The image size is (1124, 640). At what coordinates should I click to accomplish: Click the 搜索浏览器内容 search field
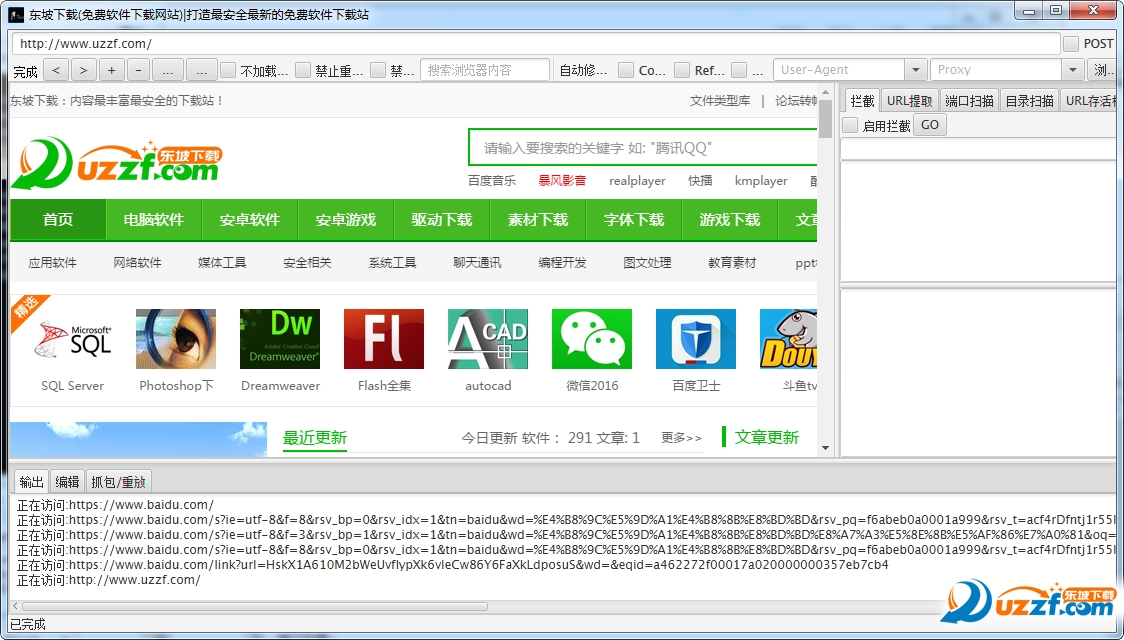point(485,70)
